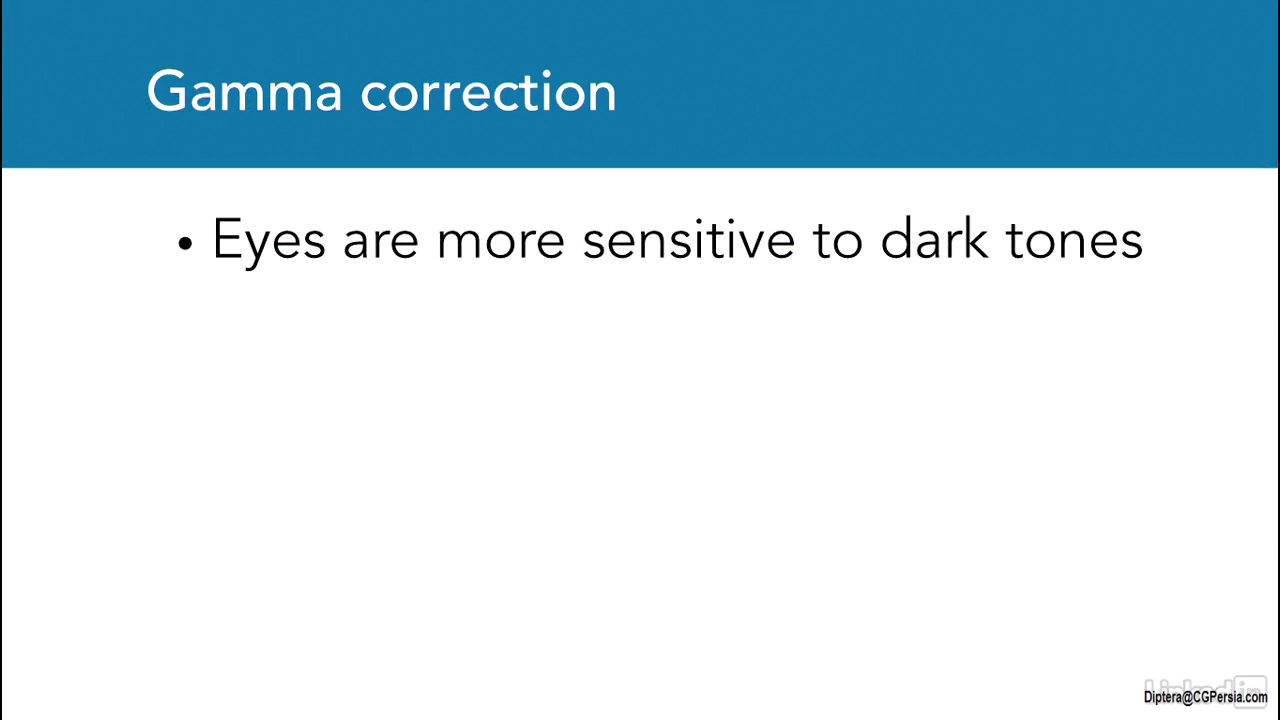This screenshot has width=1280, height=720.
Task: Click the word "correction" in the title
Action: pos(488,92)
